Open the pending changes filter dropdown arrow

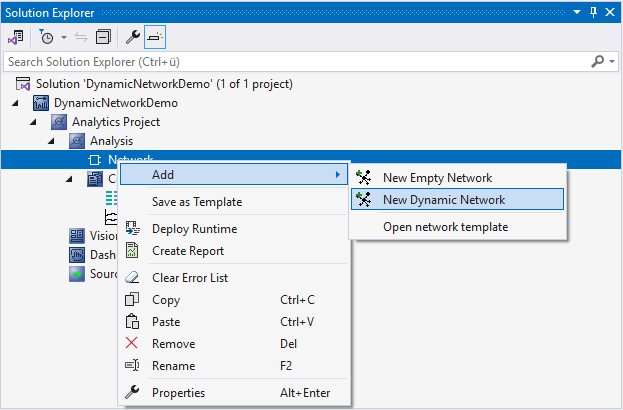[64, 38]
